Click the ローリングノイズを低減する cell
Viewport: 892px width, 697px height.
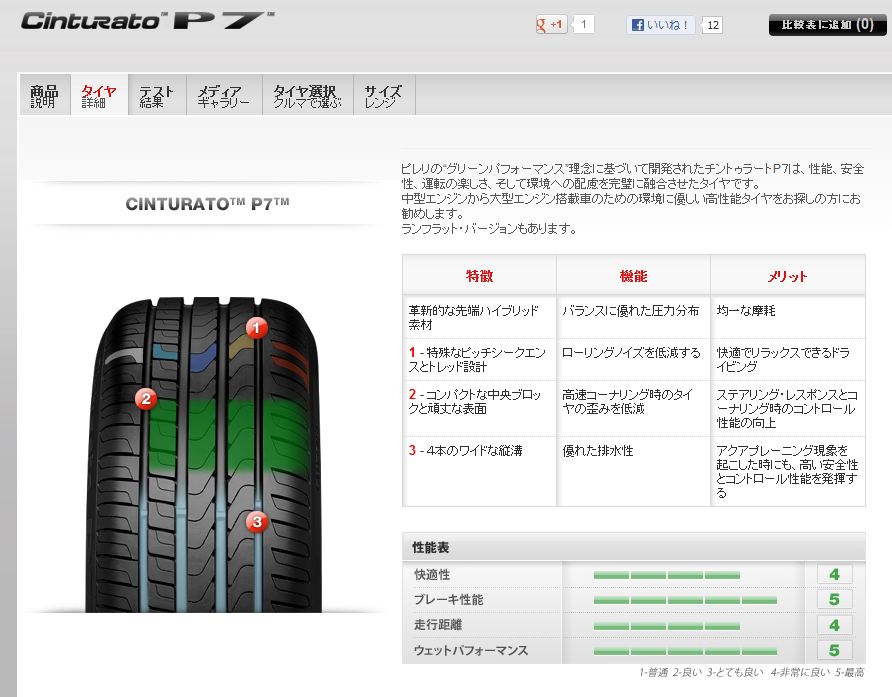pos(633,360)
